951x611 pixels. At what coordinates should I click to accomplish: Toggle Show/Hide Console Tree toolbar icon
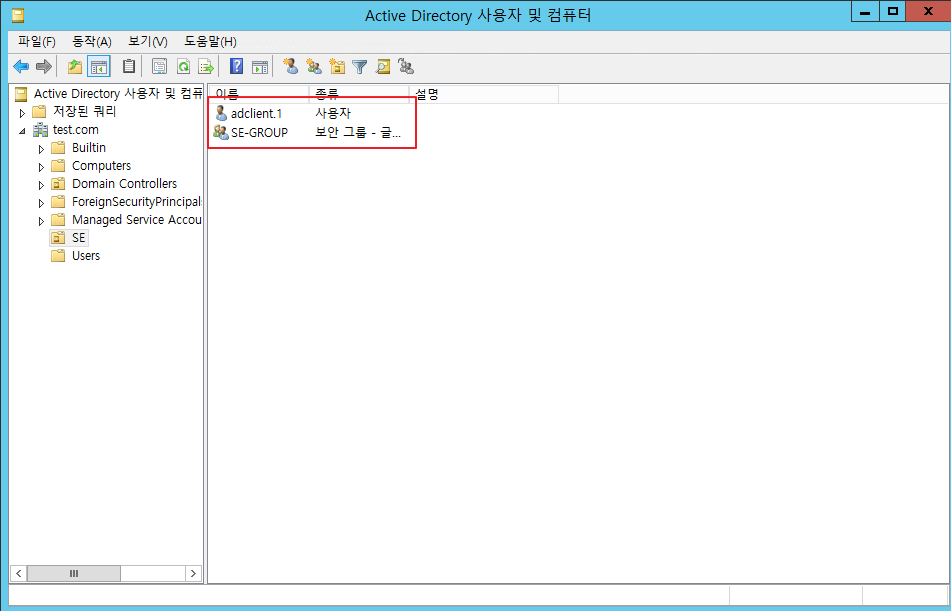[x=98, y=67]
